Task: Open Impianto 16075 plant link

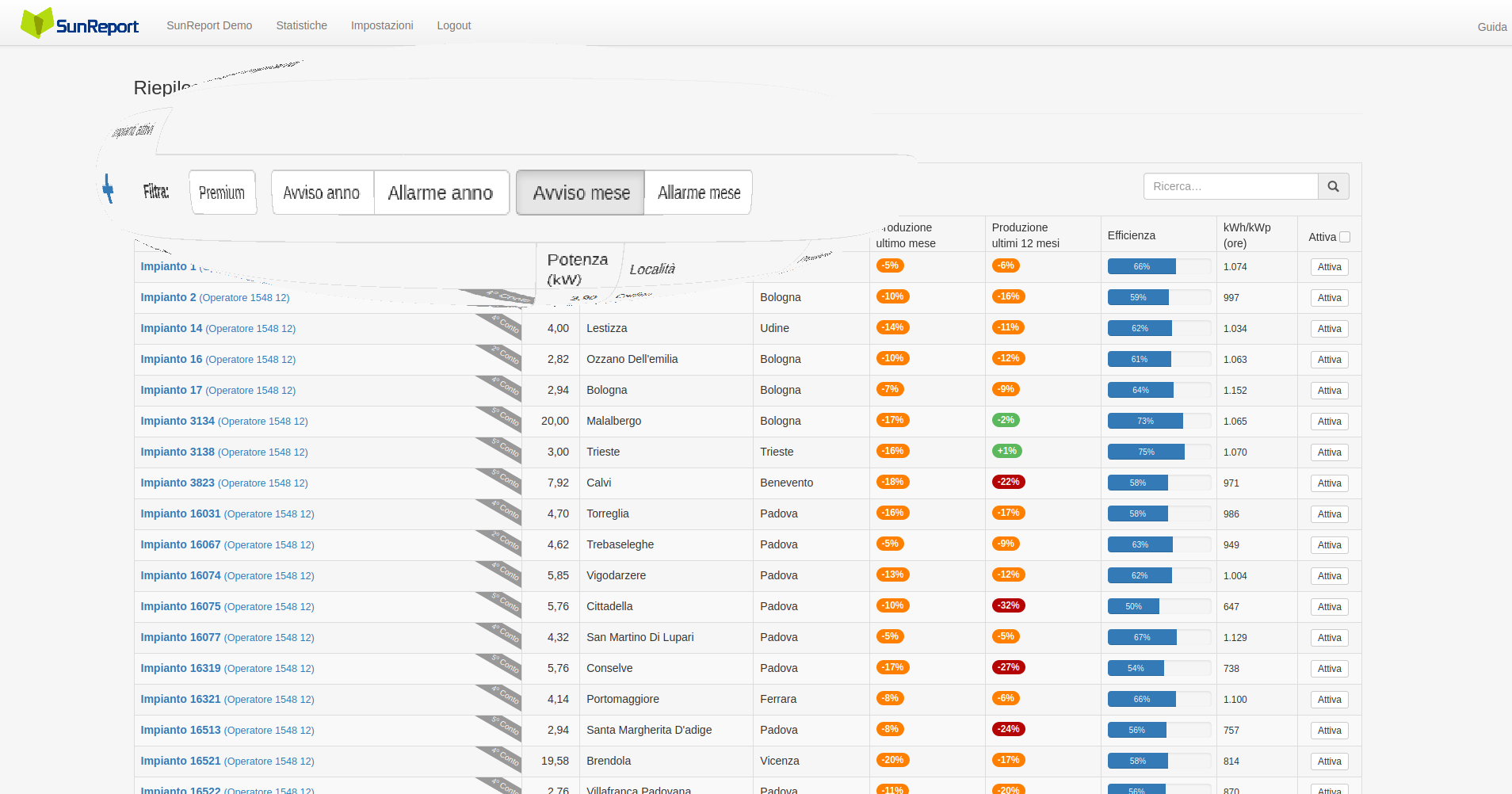Action: [227, 606]
